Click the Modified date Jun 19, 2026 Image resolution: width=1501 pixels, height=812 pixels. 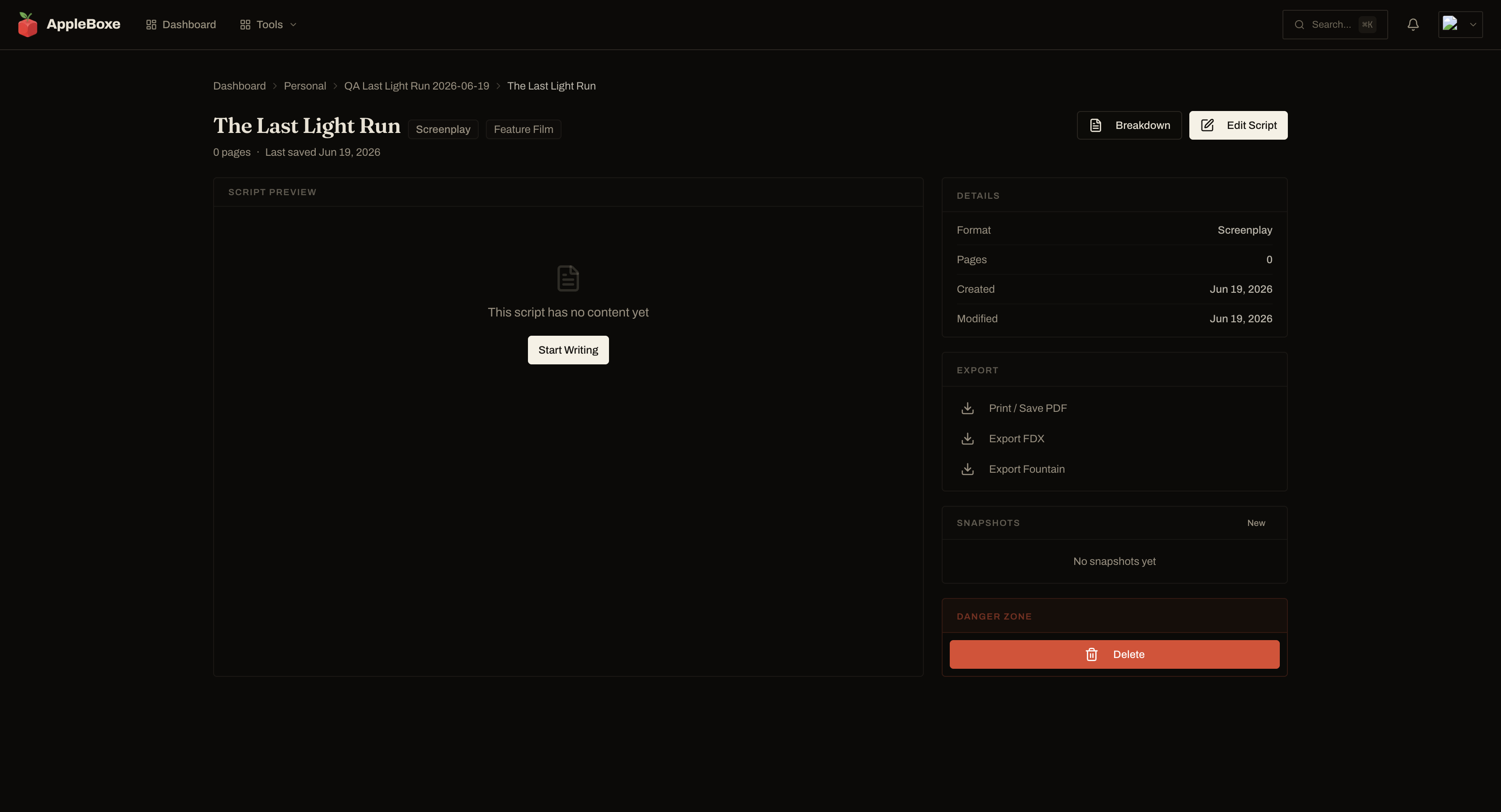[1240, 319]
